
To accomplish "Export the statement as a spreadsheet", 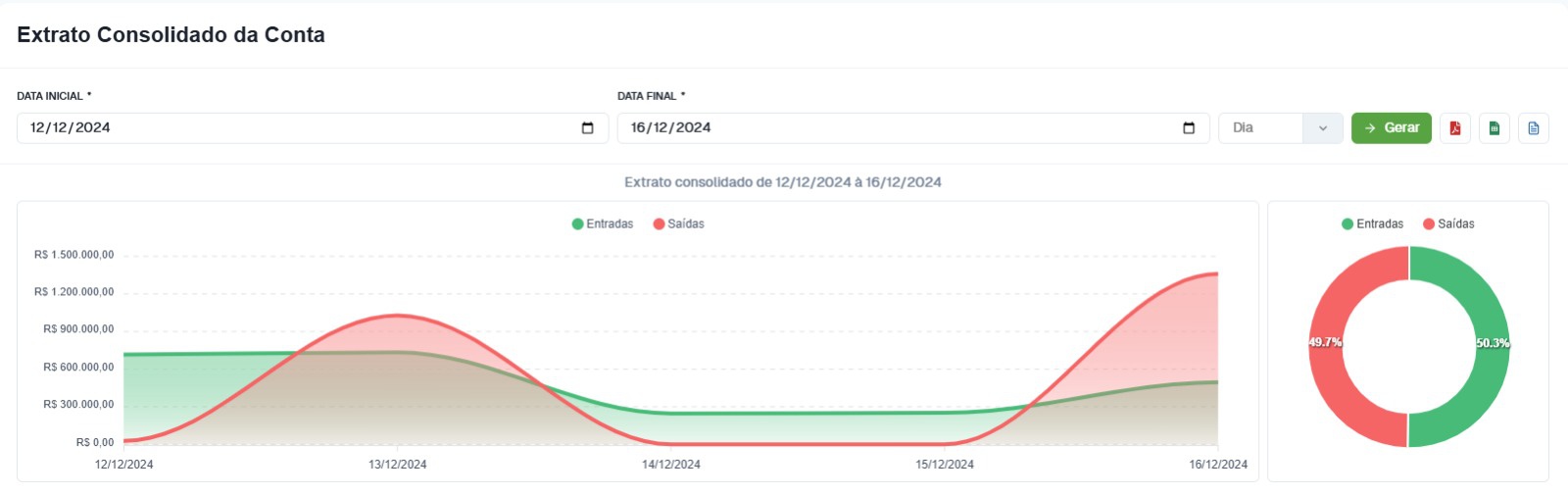I will coord(1494,128).
